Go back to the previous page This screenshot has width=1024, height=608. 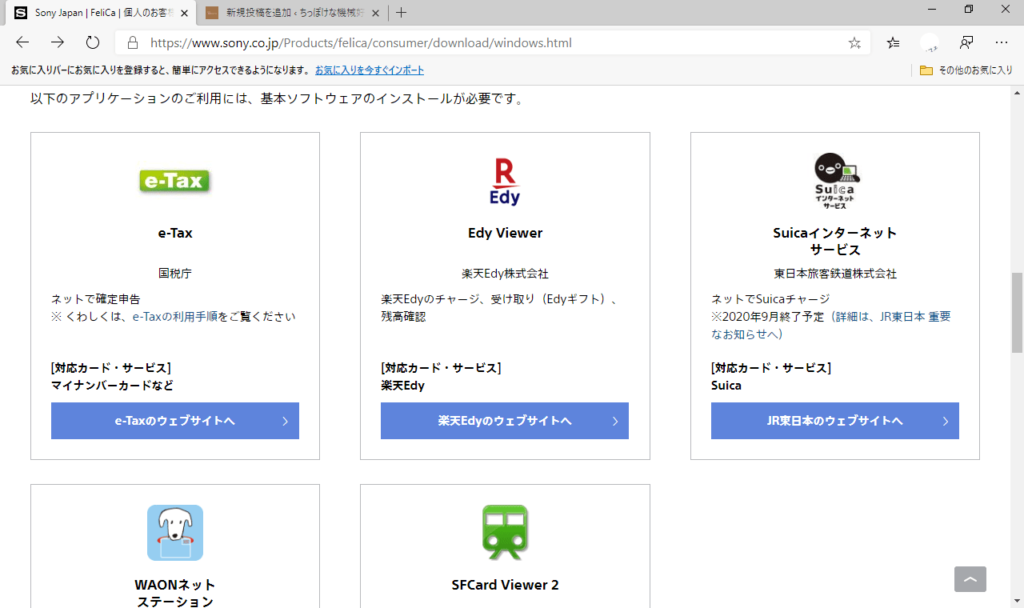pyautogui.click(x=22, y=42)
